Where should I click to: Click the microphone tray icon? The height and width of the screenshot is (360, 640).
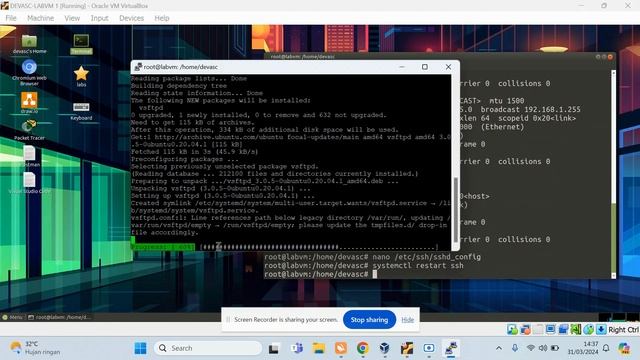click(x=515, y=348)
